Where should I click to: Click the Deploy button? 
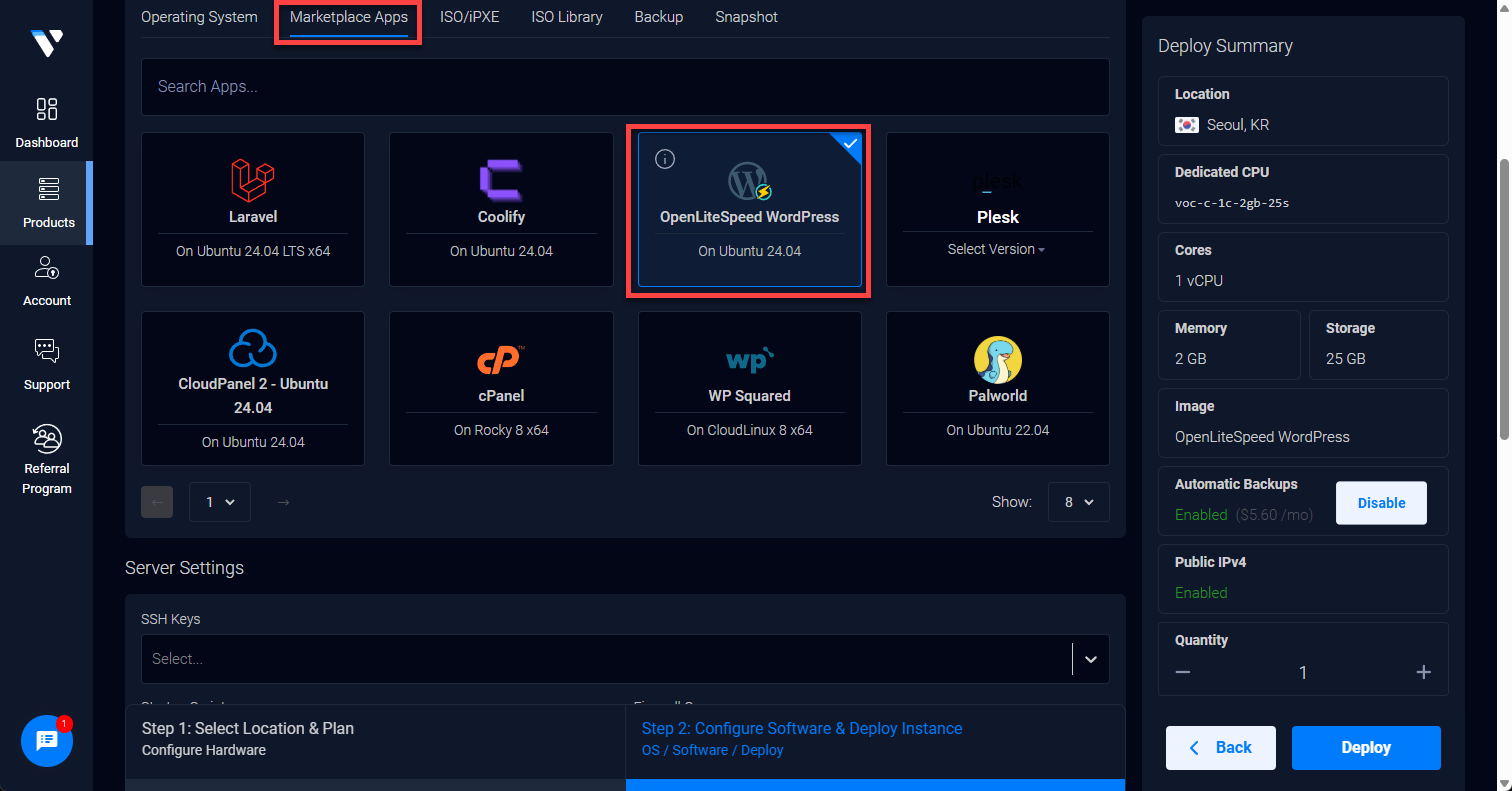(x=1366, y=748)
